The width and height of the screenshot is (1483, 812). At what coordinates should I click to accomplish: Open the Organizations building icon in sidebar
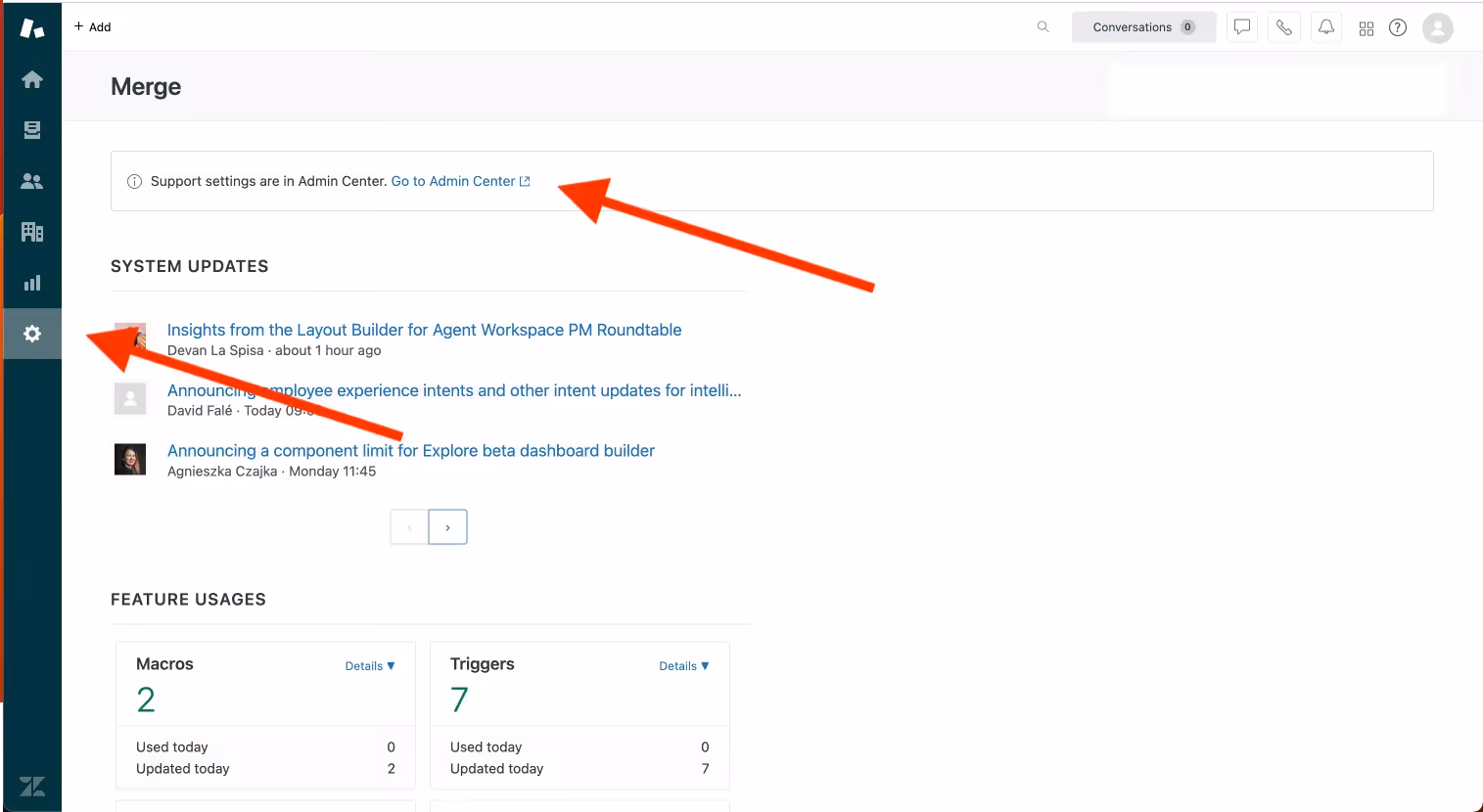[32, 232]
